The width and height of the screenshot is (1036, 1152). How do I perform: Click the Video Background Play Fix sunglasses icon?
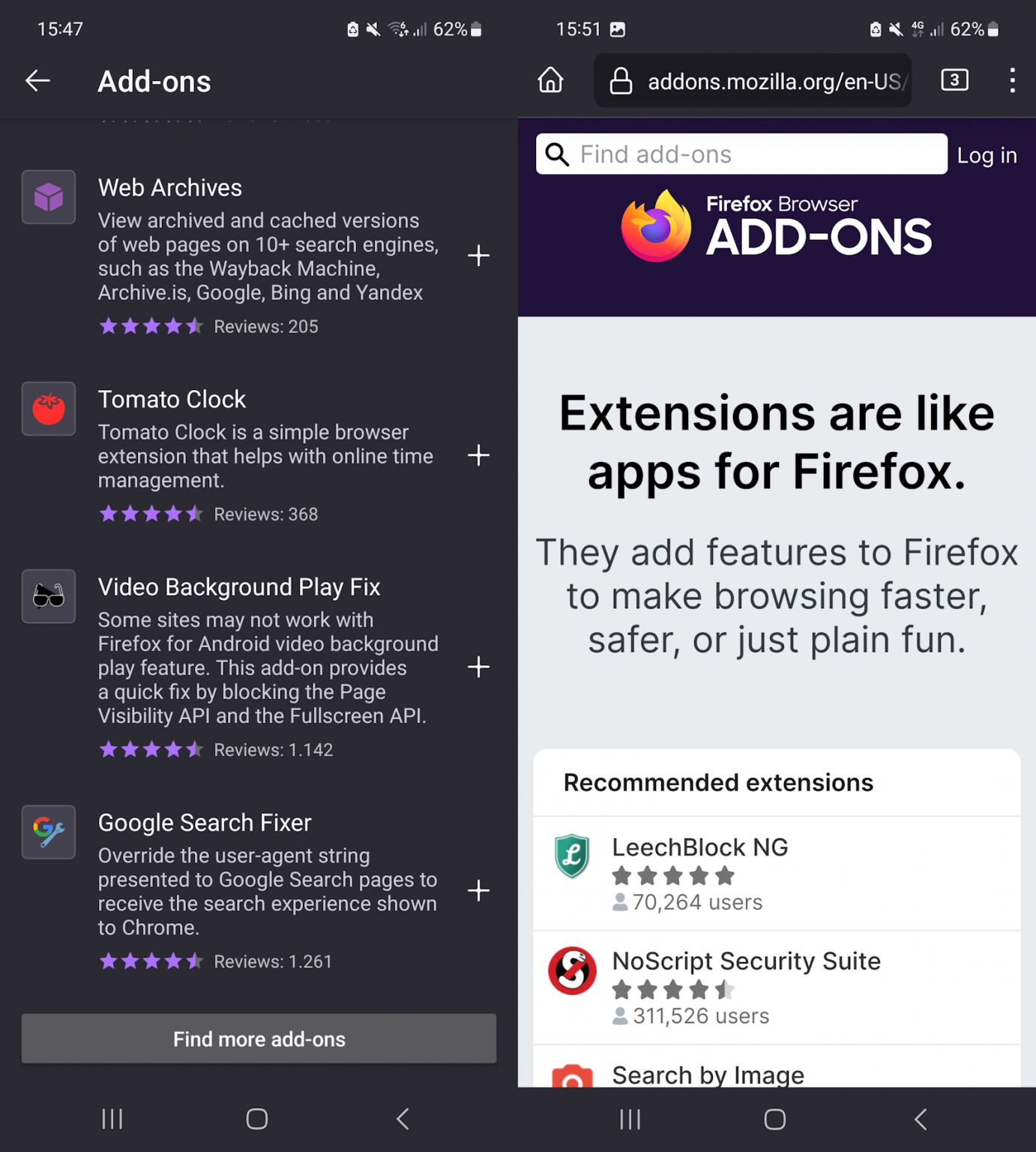pos(48,597)
